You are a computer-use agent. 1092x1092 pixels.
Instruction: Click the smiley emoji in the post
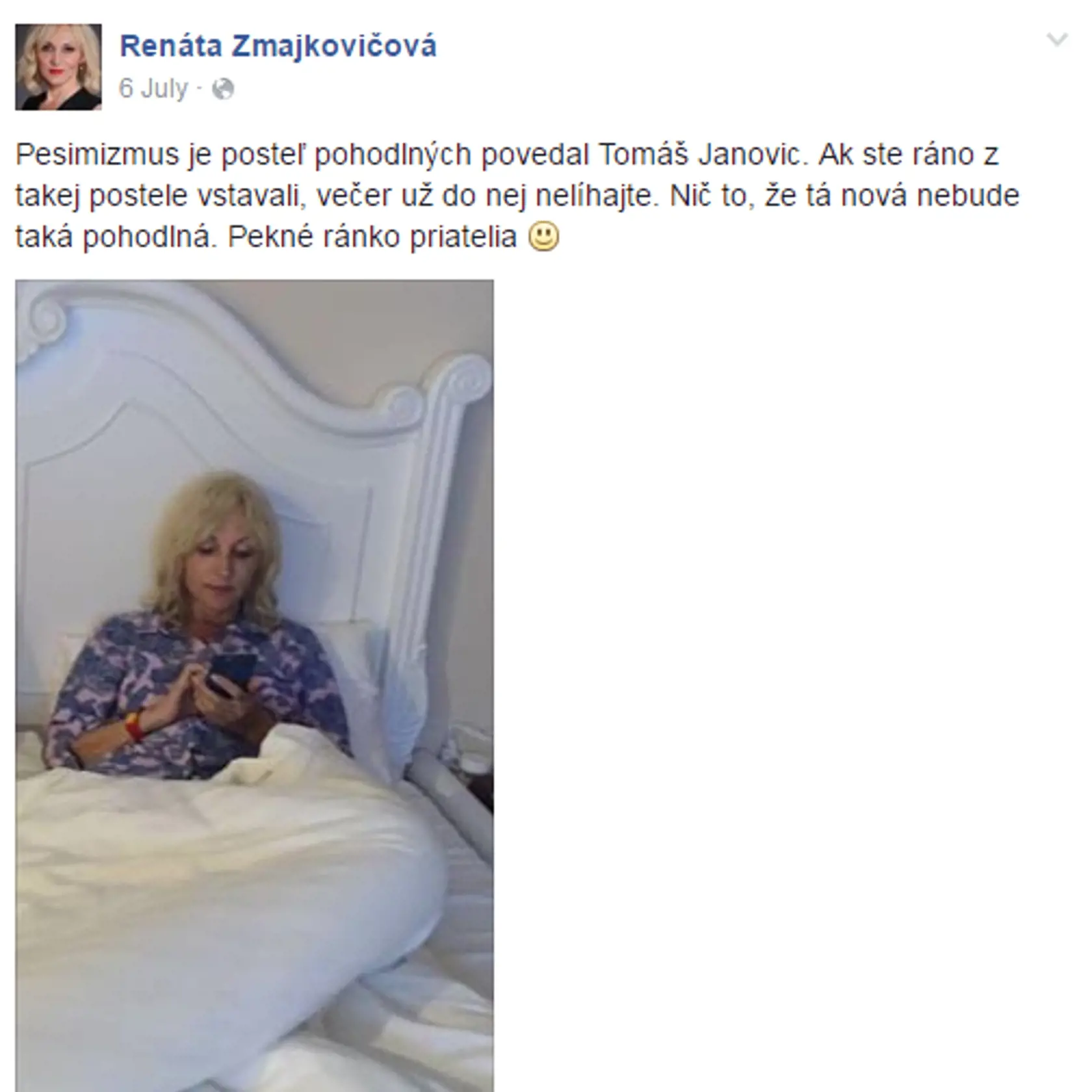click(x=543, y=236)
